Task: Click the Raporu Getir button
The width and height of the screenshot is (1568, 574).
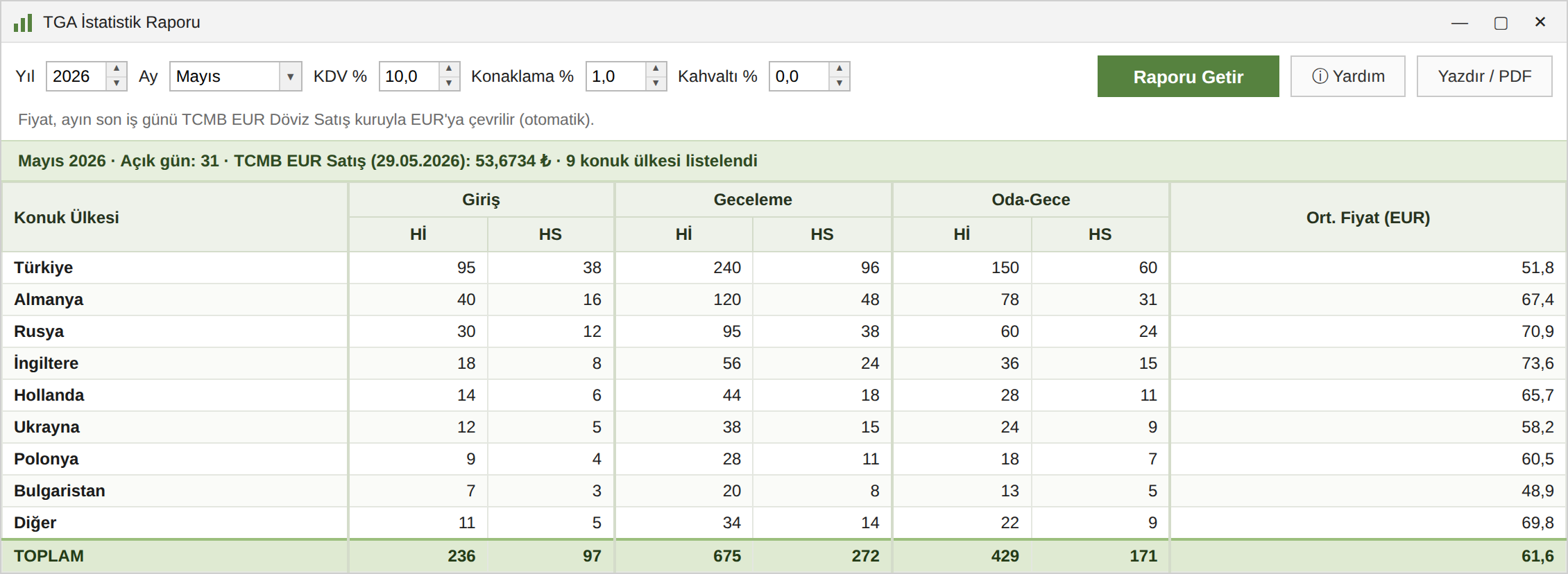Action: pyautogui.click(x=1188, y=76)
